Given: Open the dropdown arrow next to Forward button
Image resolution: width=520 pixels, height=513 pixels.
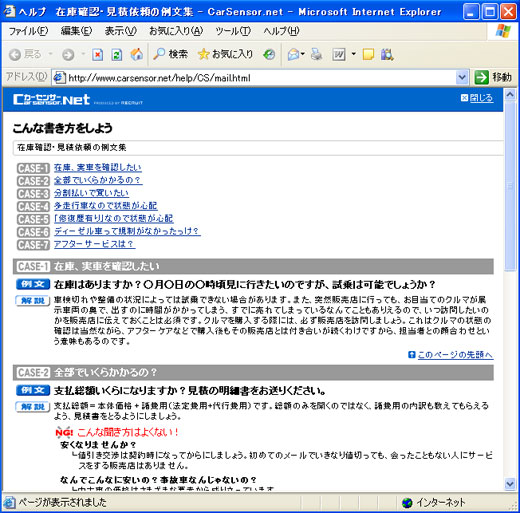Looking at the screenshot, I should [83, 54].
